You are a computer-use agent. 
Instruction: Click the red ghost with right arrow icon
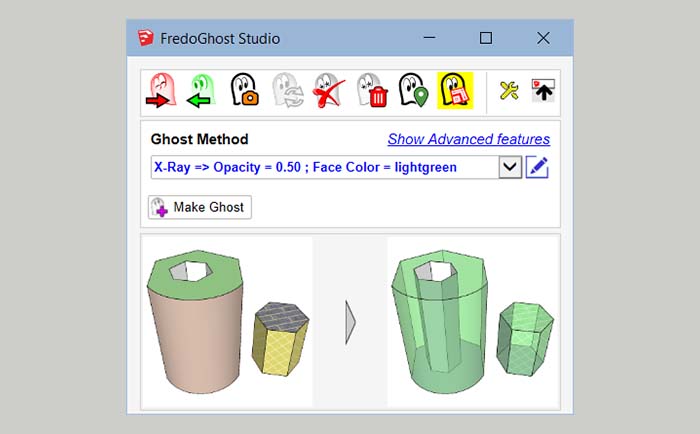pyautogui.click(x=162, y=91)
